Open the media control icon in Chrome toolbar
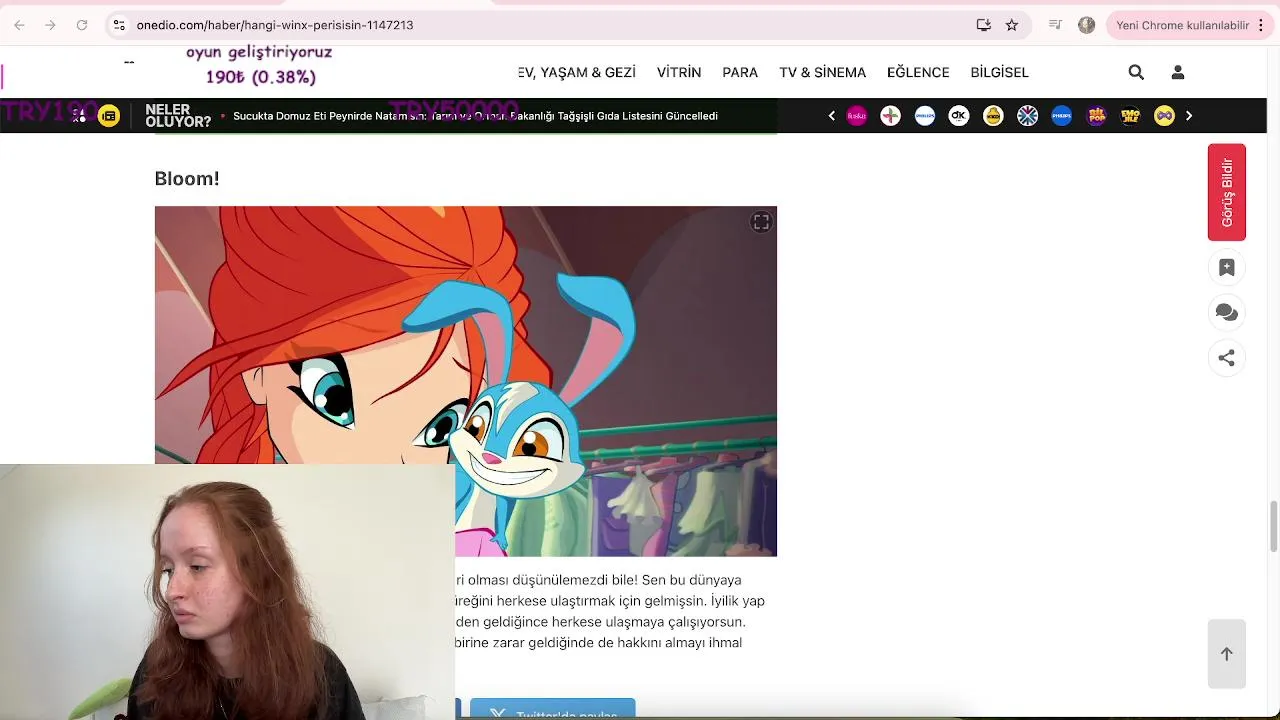 [1055, 25]
